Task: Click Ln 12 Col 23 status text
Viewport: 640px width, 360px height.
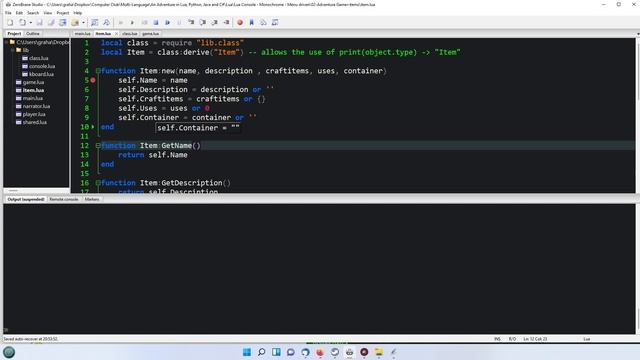Action: pos(535,339)
